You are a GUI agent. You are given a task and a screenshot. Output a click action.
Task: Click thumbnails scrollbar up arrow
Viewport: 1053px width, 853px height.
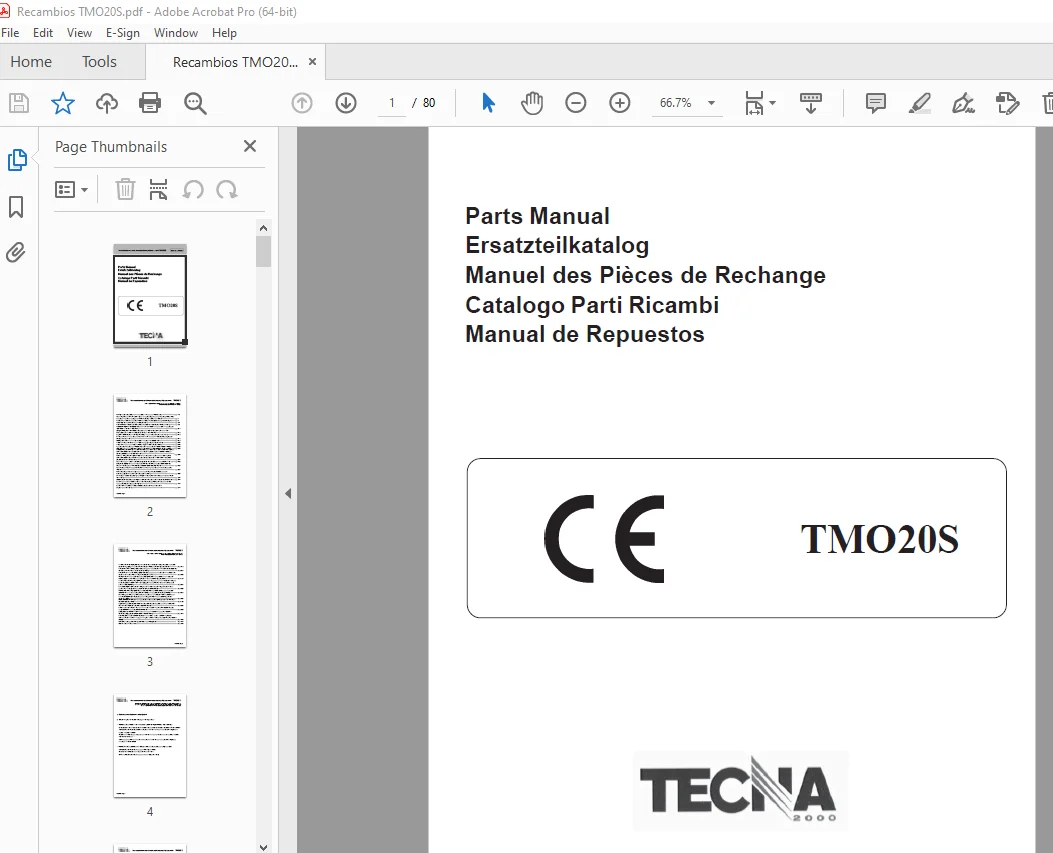point(263,228)
